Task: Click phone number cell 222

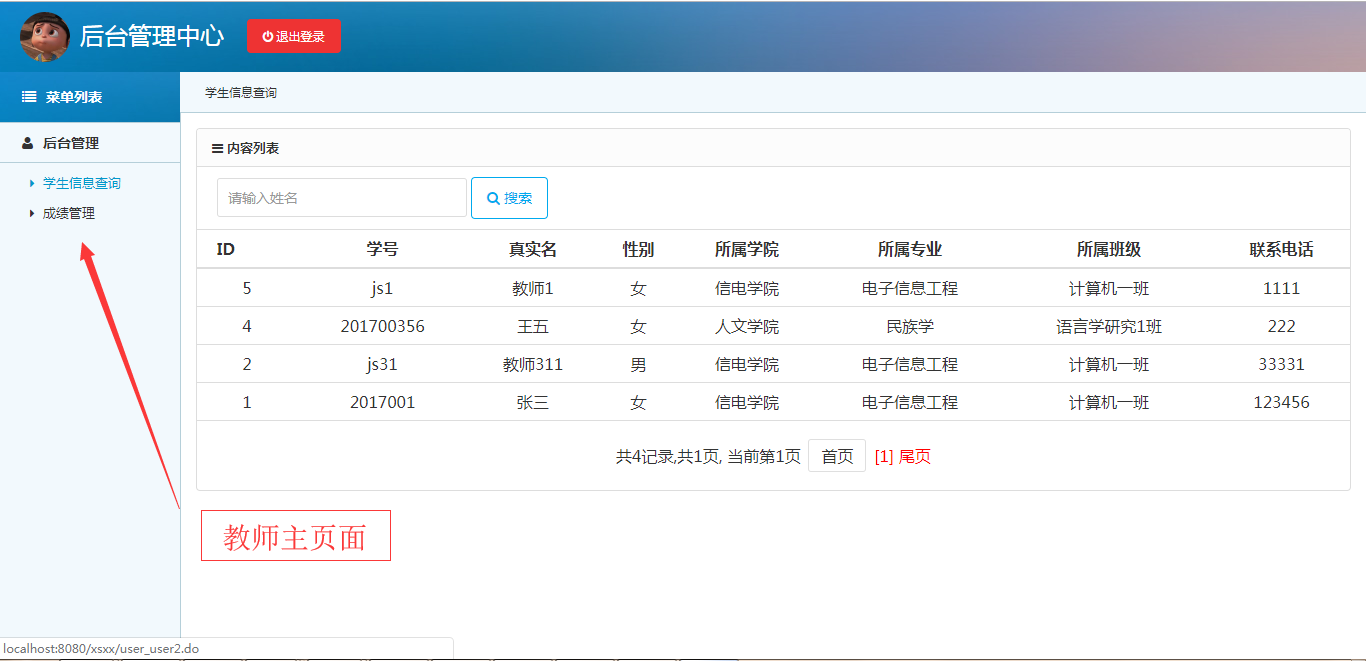Action: pyautogui.click(x=1281, y=326)
